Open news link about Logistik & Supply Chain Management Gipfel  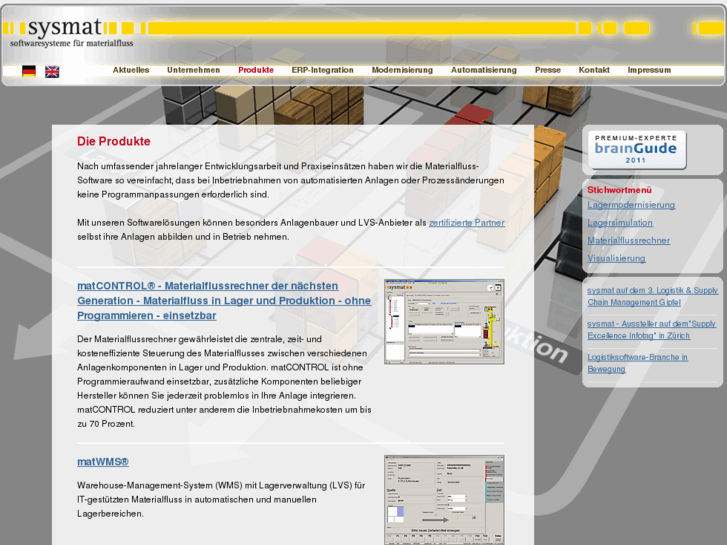coord(652,296)
